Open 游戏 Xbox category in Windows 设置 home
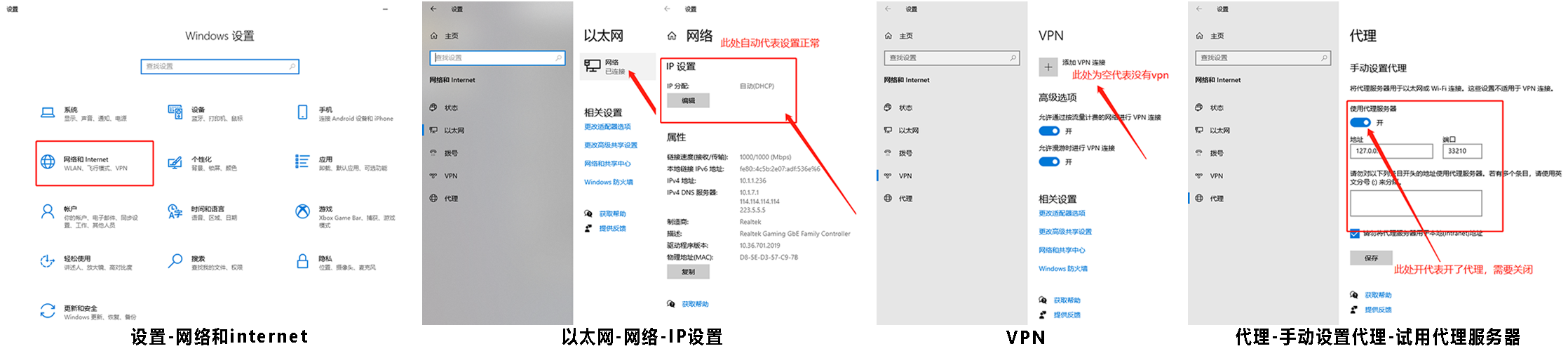1568x351 pixels. 346,216
